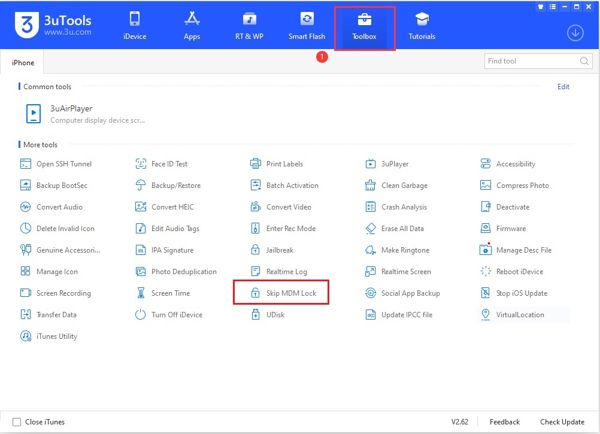Launch 3uPlayer tool
600x434 pixels.
coord(387,164)
